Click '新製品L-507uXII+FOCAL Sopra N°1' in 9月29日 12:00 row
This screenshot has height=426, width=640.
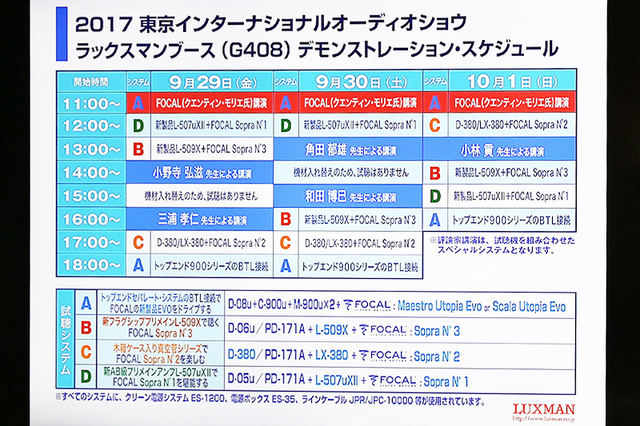click(211, 125)
